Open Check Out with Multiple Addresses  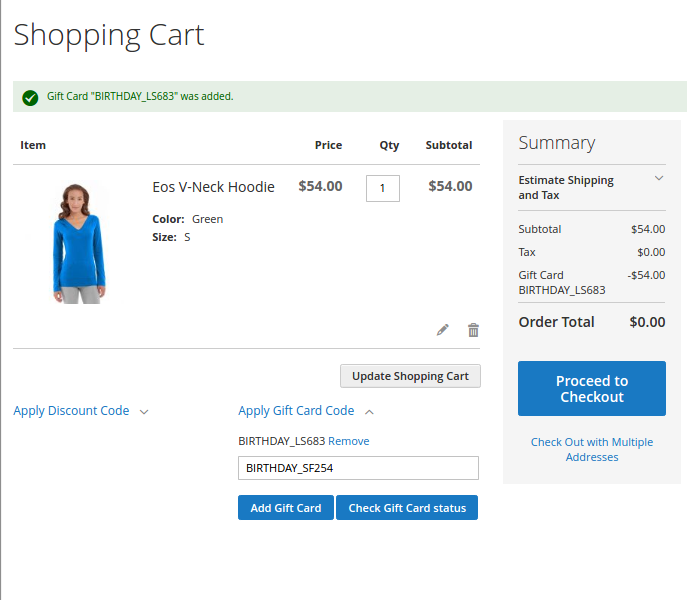[591, 449]
